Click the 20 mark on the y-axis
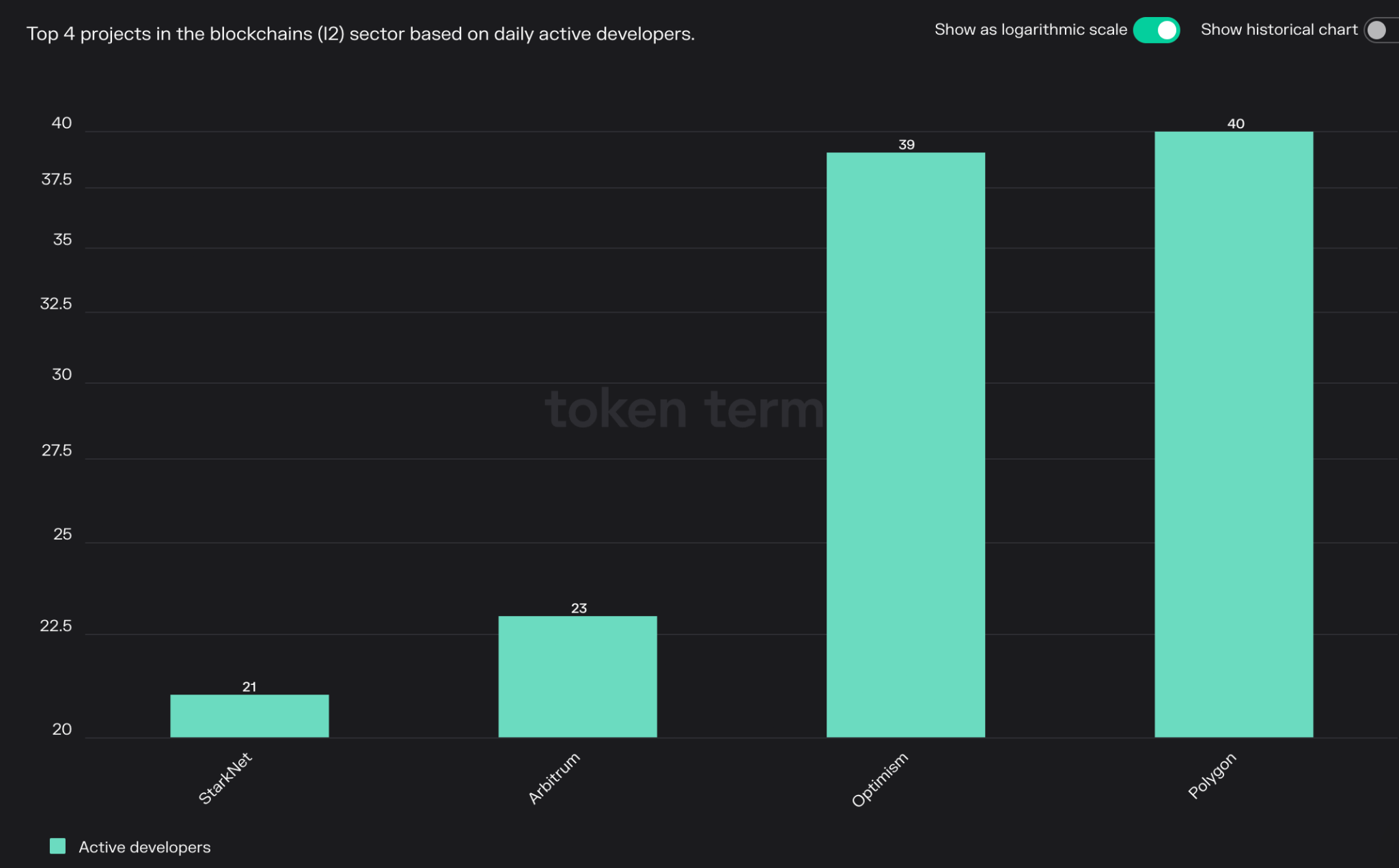This screenshot has height=868, width=1399. pyautogui.click(x=62, y=729)
